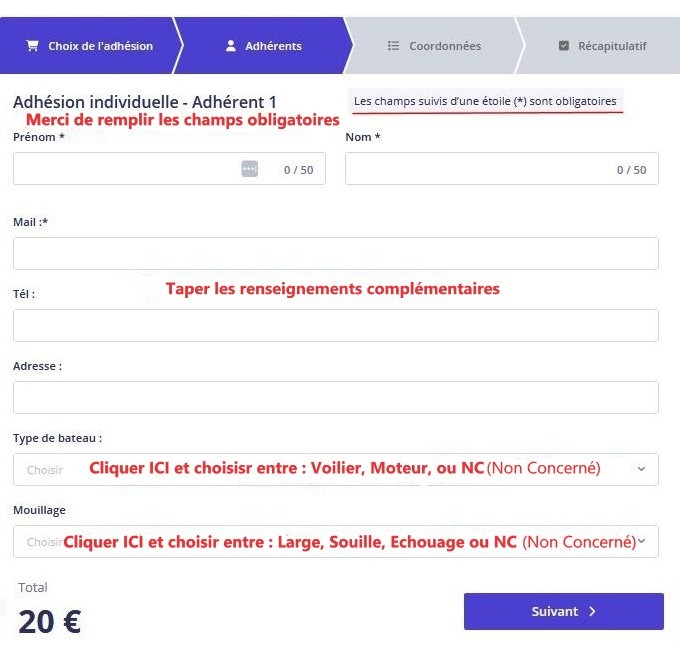Click the list icon beside Coordonnées
Viewport: 680px width, 656px height.
pos(393,46)
